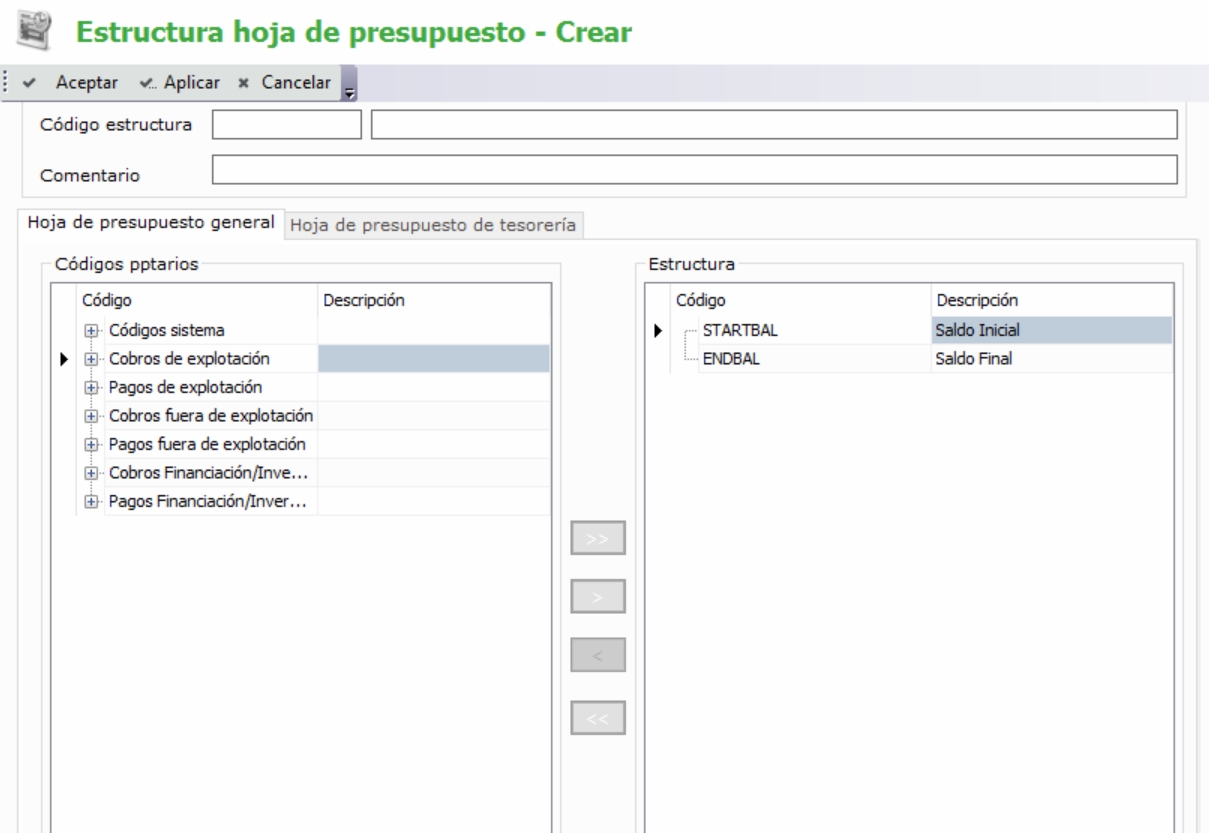Screen dimensions: 1209x833
Task: Click the move all left (<<) button
Action: pyautogui.click(x=597, y=716)
